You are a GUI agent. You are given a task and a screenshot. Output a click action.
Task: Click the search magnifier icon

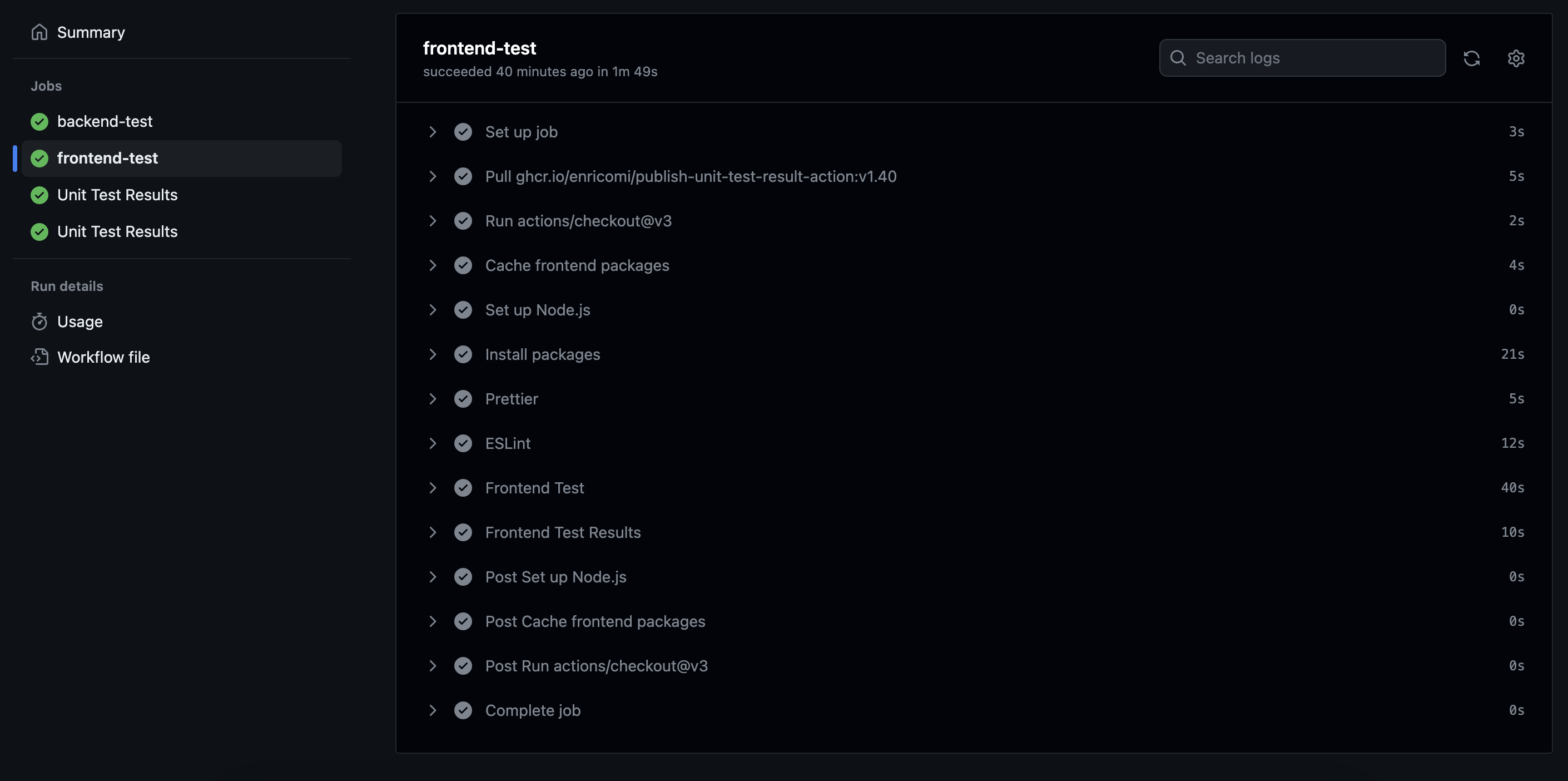tap(1178, 58)
